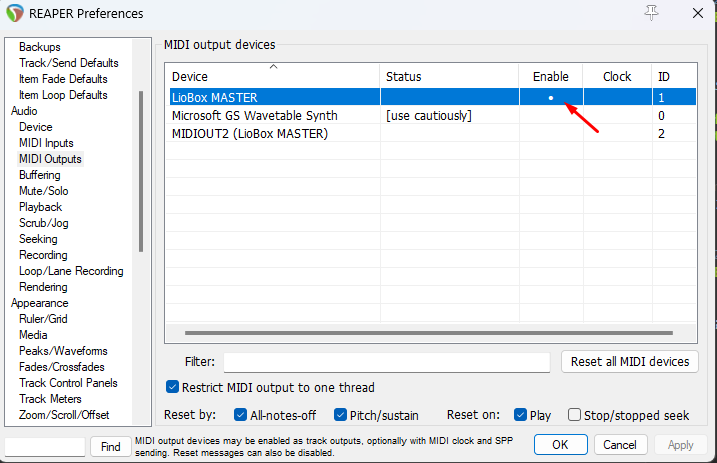The width and height of the screenshot is (717, 463).
Task: Open Track Control Panels page
Action: click(x=68, y=383)
